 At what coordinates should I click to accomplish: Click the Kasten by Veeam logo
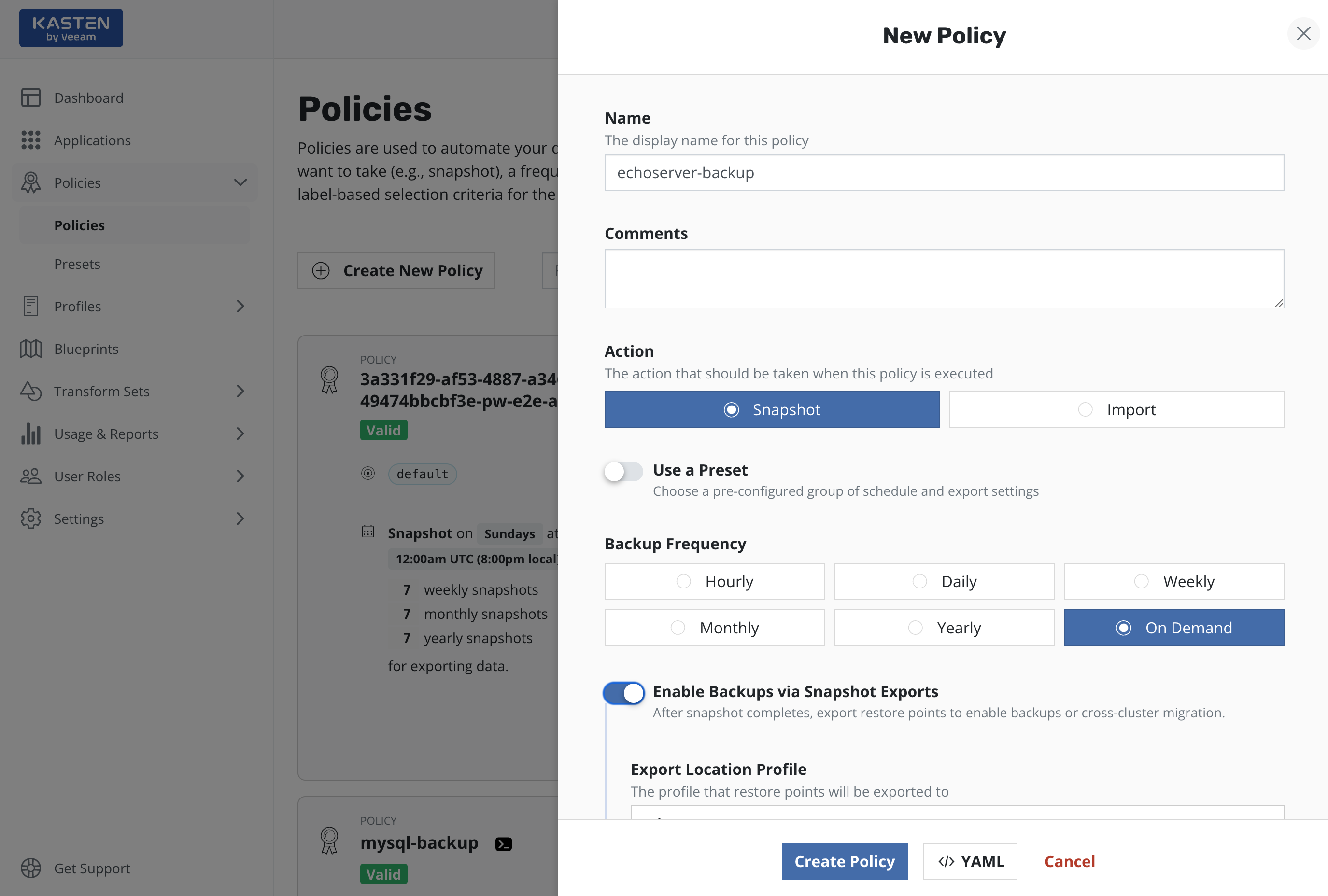coord(71,28)
